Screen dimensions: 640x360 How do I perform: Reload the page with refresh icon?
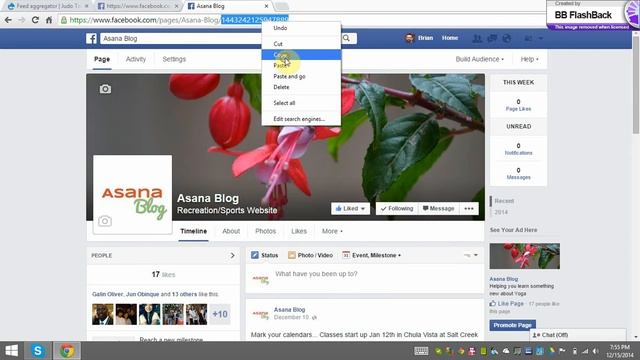point(35,20)
